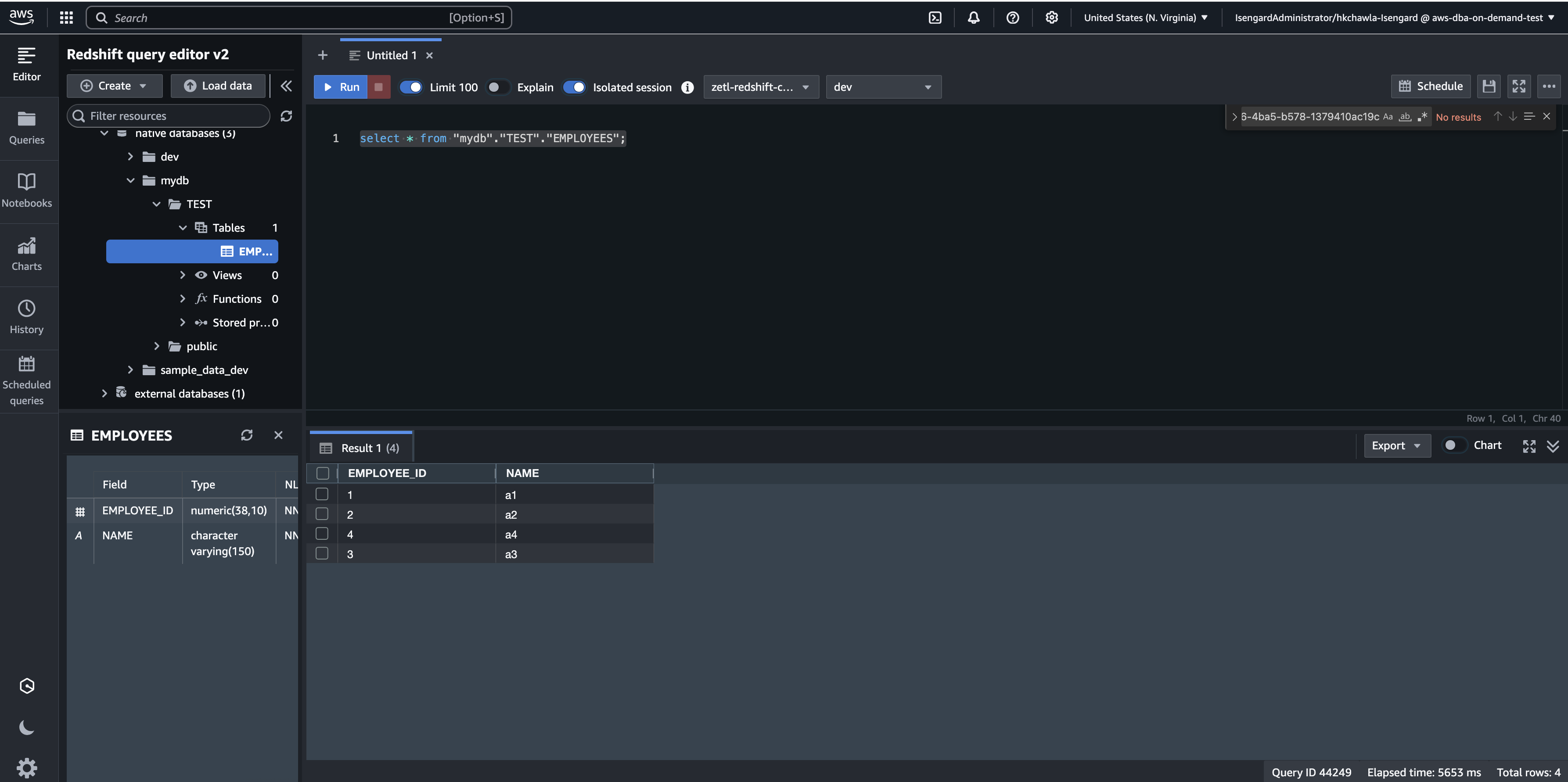Image resolution: width=1568 pixels, height=782 pixels.
Task: Launch the CloudShell icon in the top bar
Action: coord(935,18)
